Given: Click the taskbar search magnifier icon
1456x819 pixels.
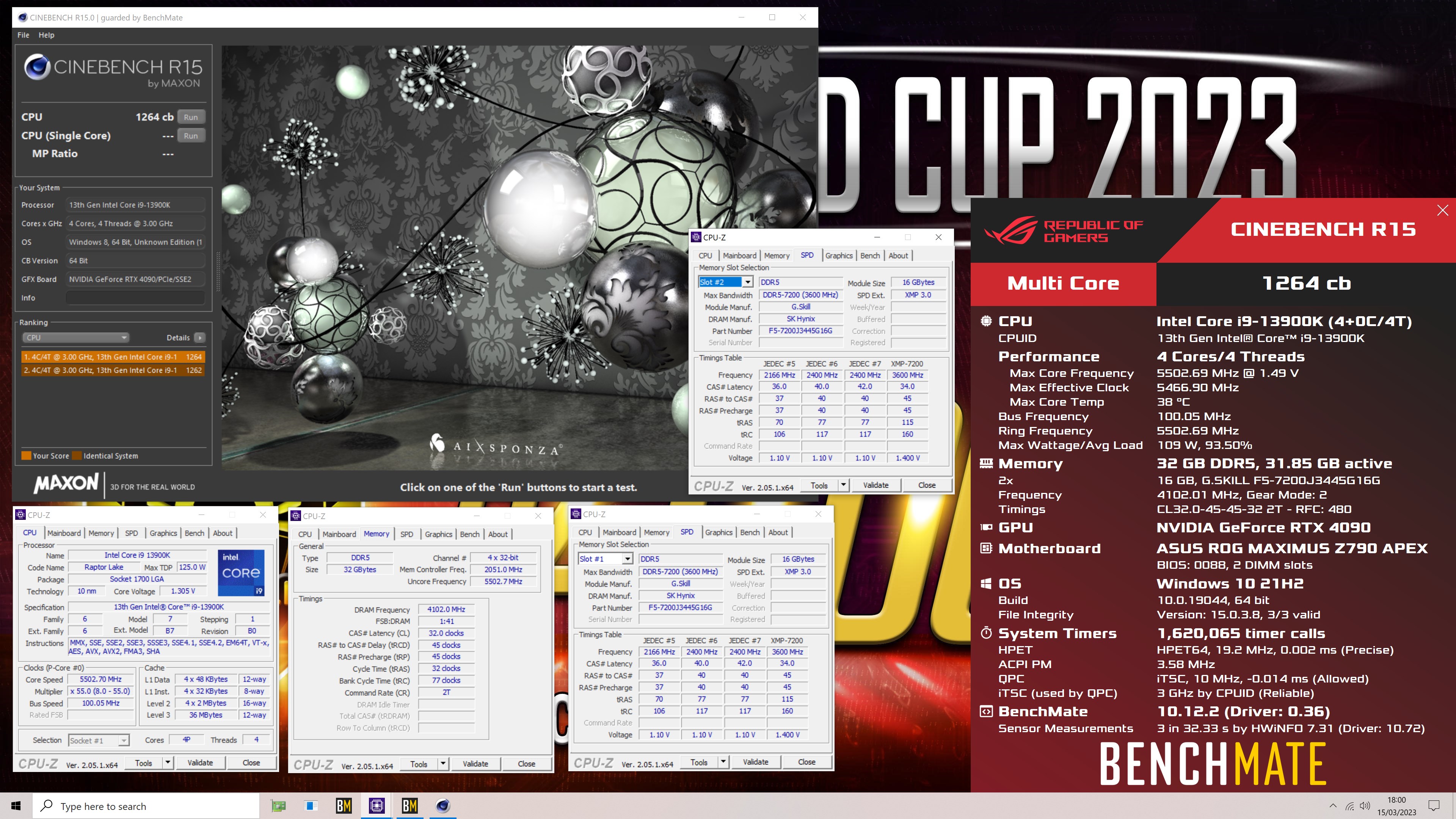Looking at the screenshot, I should pos(47,805).
